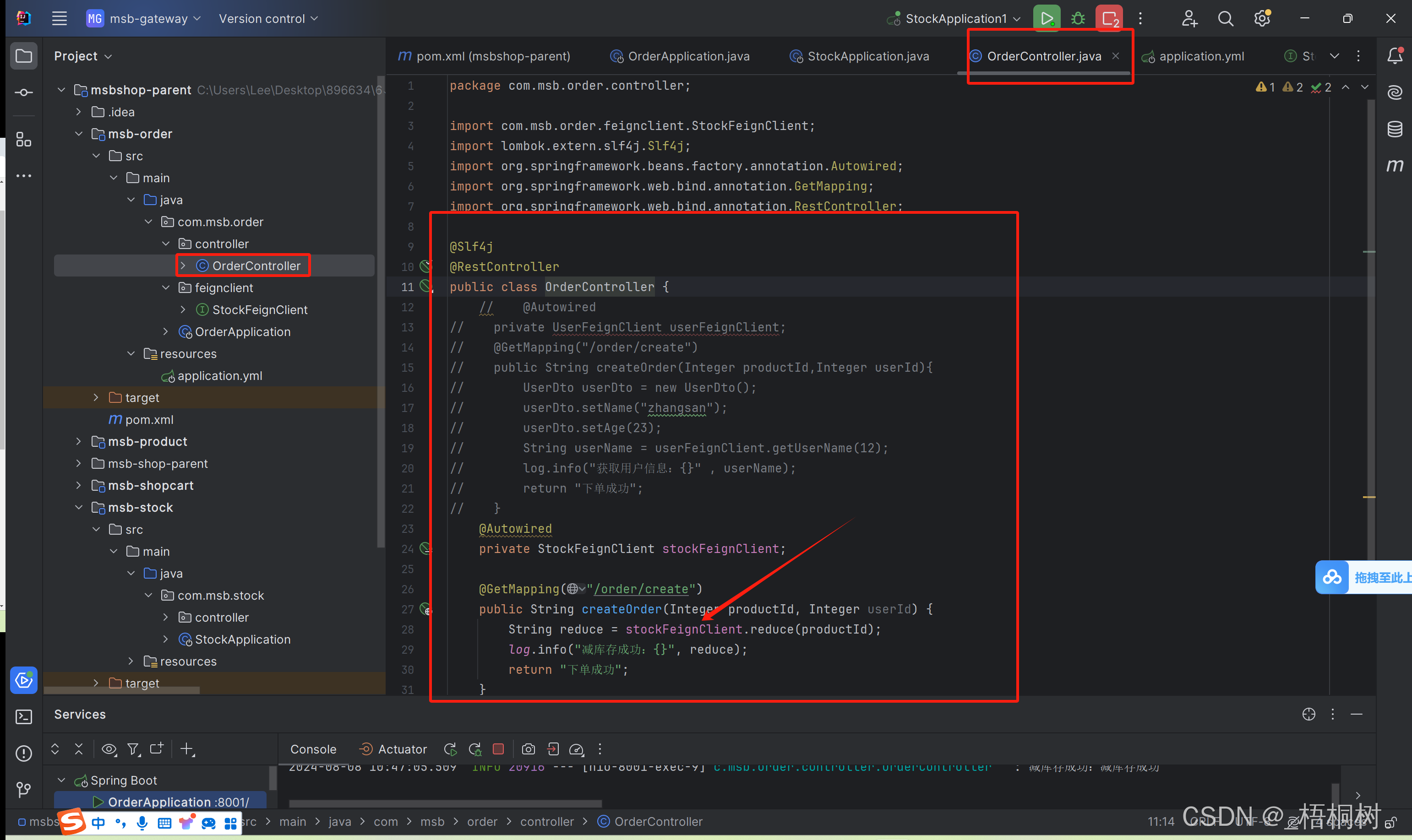Expand the msb-product module folder
Image resolution: width=1412 pixels, height=840 pixels.
(x=79, y=441)
